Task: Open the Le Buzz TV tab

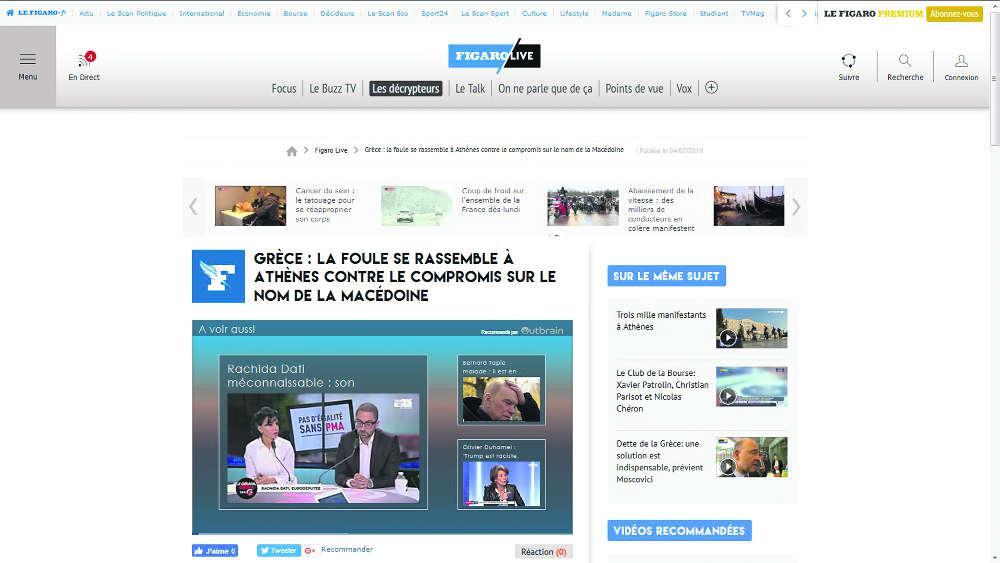Action: point(332,89)
